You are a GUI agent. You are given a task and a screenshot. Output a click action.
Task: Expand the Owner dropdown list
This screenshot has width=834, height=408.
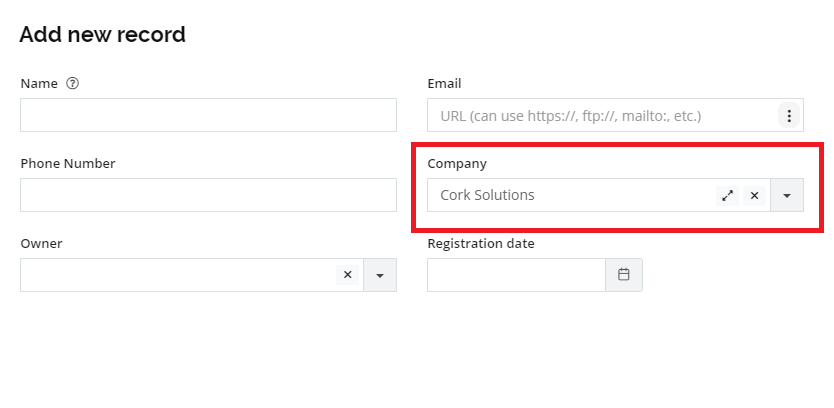[x=380, y=275]
